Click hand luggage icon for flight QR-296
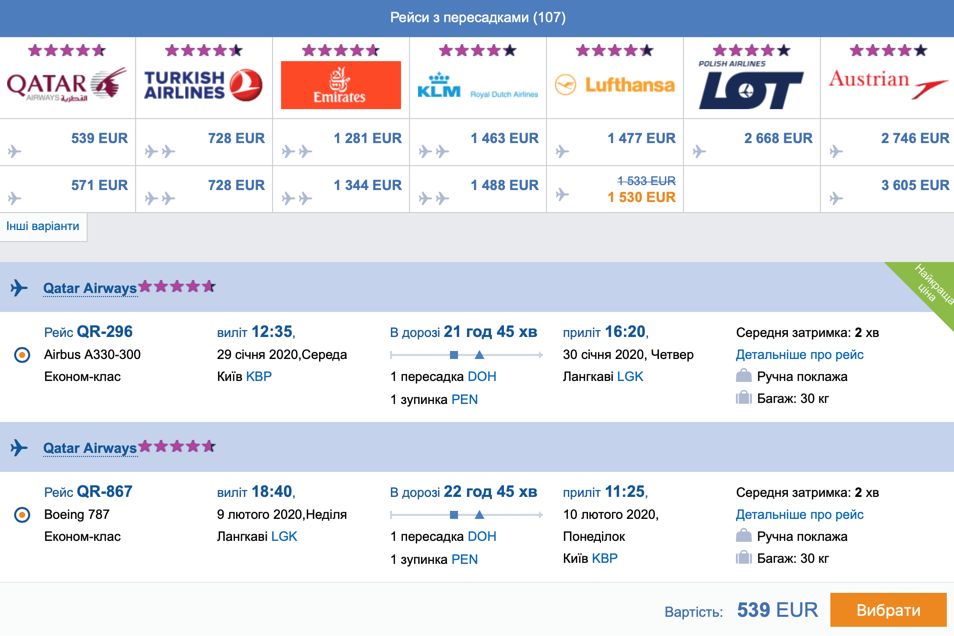Image resolution: width=954 pixels, height=636 pixels. [743, 376]
